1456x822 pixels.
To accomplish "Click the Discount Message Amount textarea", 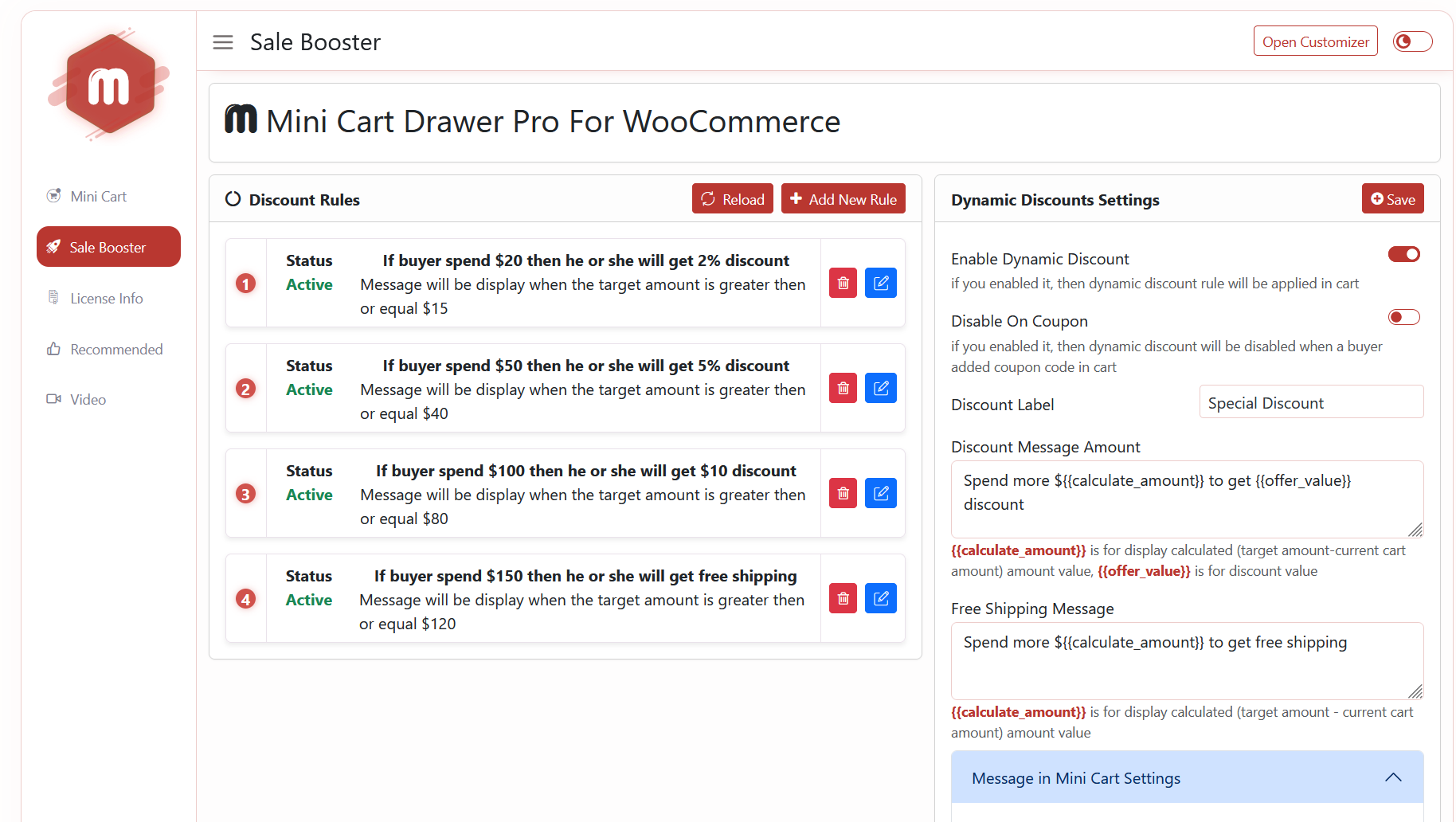I will [x=1187, y=499].
